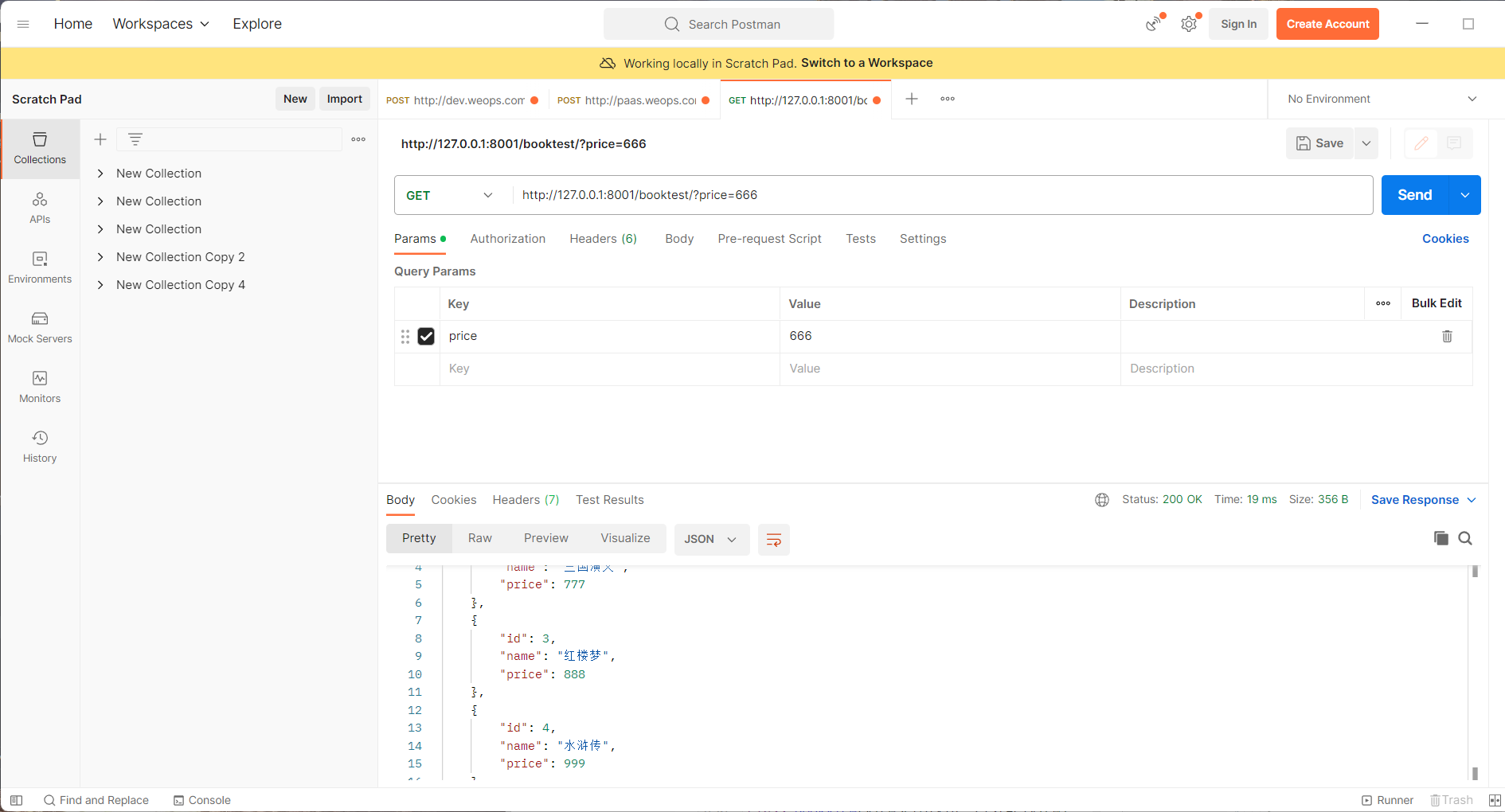Switch to the paas.weops.com POST tab
This screenshot has height=812, width=1505.
pos(634,100)
